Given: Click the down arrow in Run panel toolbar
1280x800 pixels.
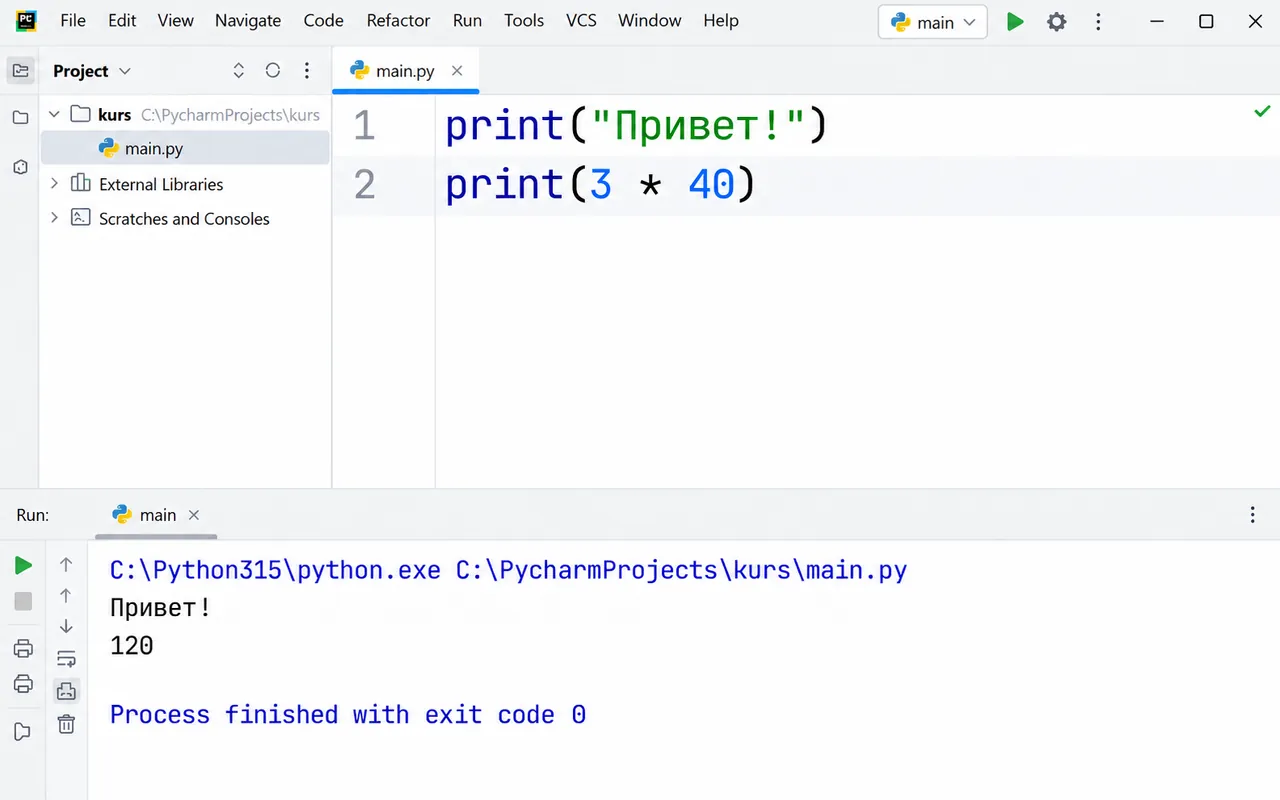Looking at the screenshot, I should tap(66, 626).
